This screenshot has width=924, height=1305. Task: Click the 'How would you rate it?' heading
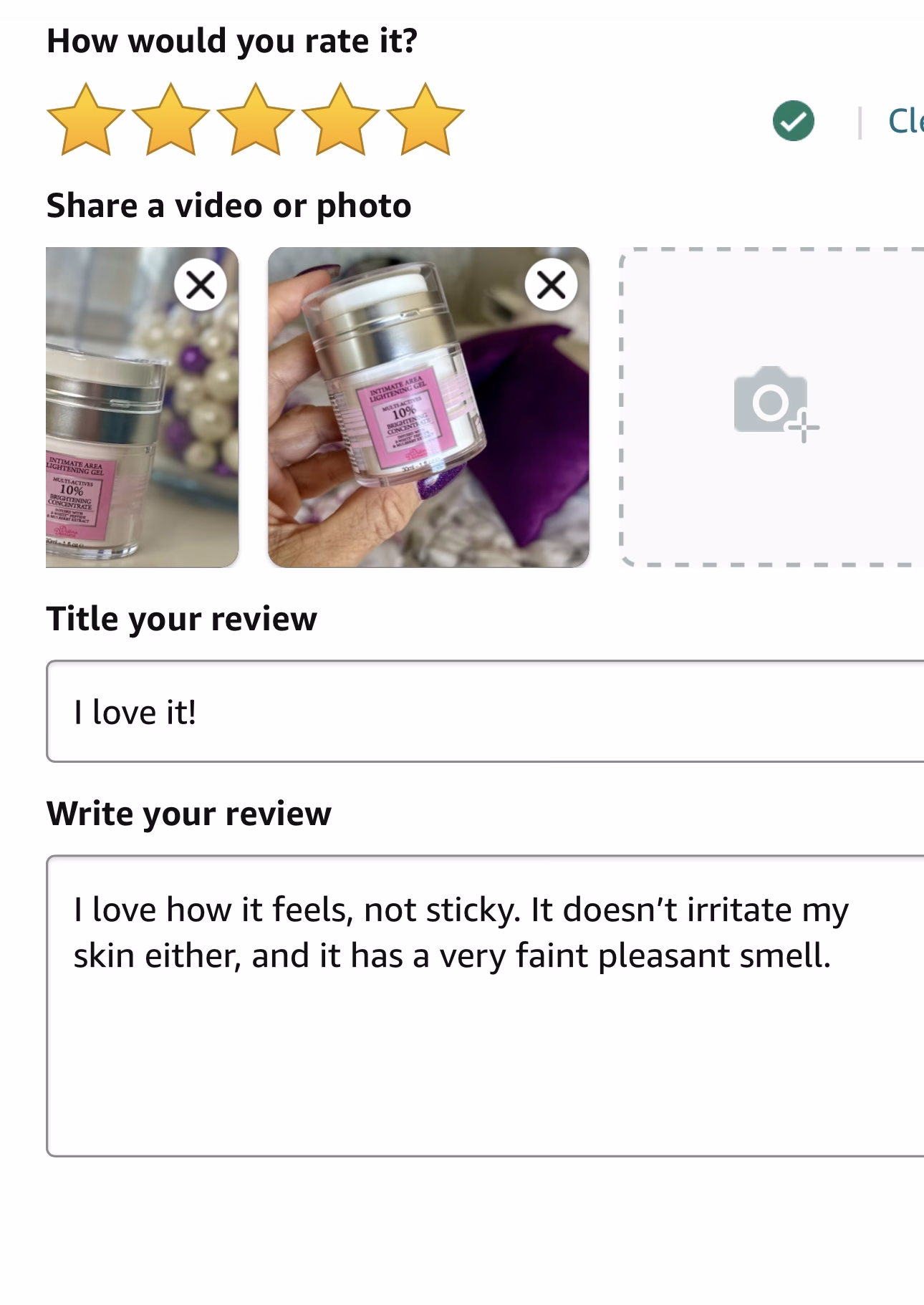click(232, 41)
